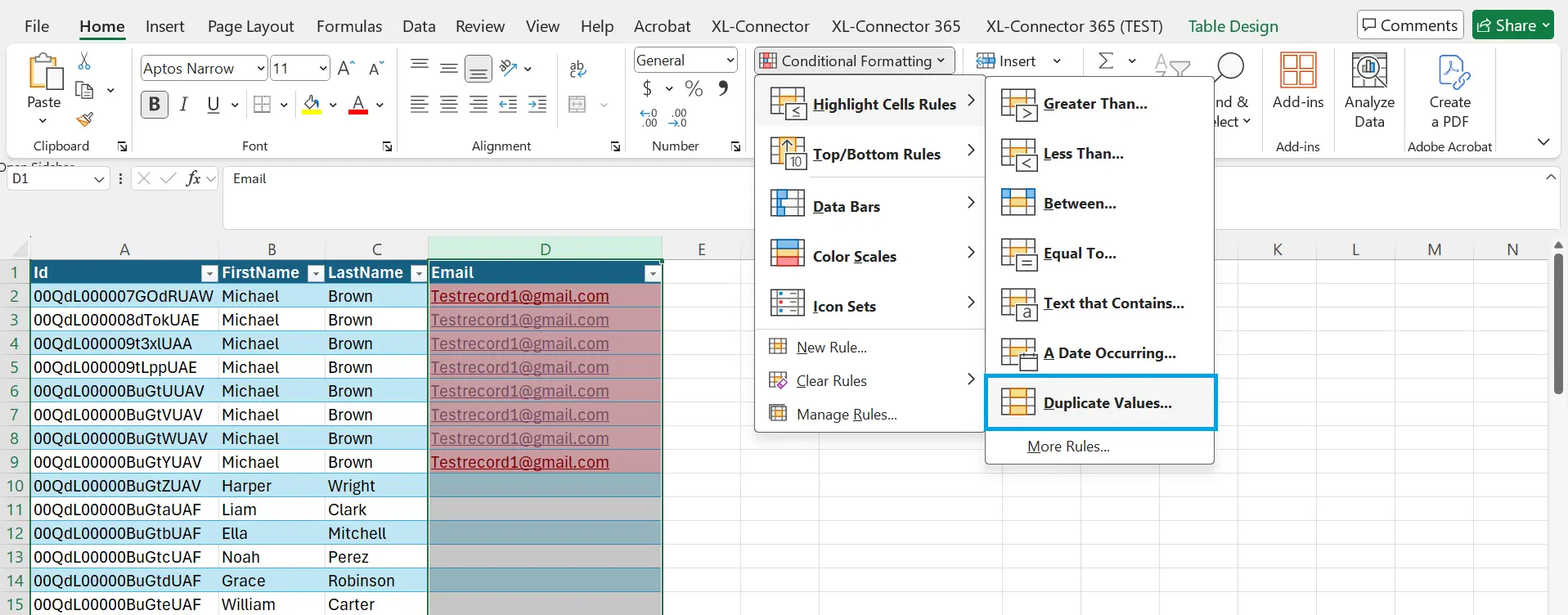Open the Table Design ribbon tab
The height and width of the screenshot is (615, 1568).
[1233, 26]
